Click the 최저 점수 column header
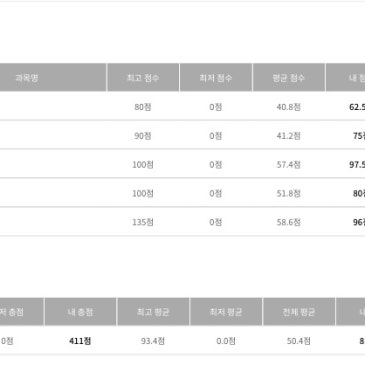Image resolution: width=365 pixels, height=365 pixels. 216,78
